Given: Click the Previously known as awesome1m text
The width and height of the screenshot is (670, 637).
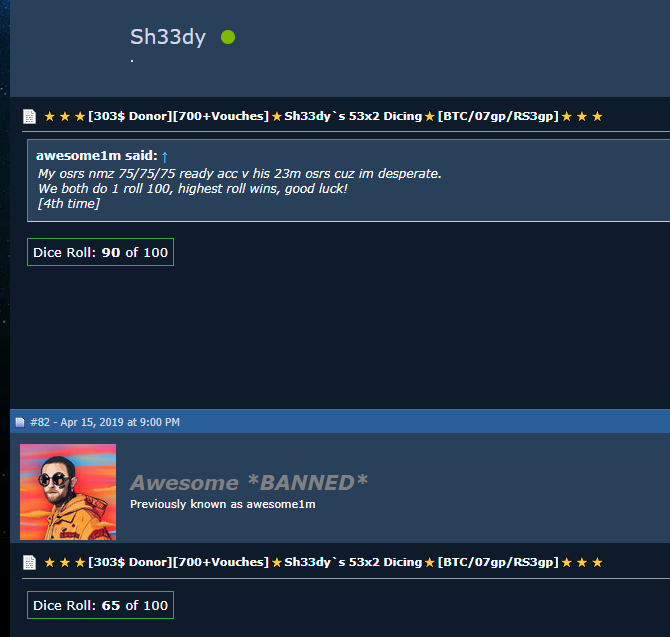Looking at the screenshot, I should pyautogui.click(x=223, y=504).
